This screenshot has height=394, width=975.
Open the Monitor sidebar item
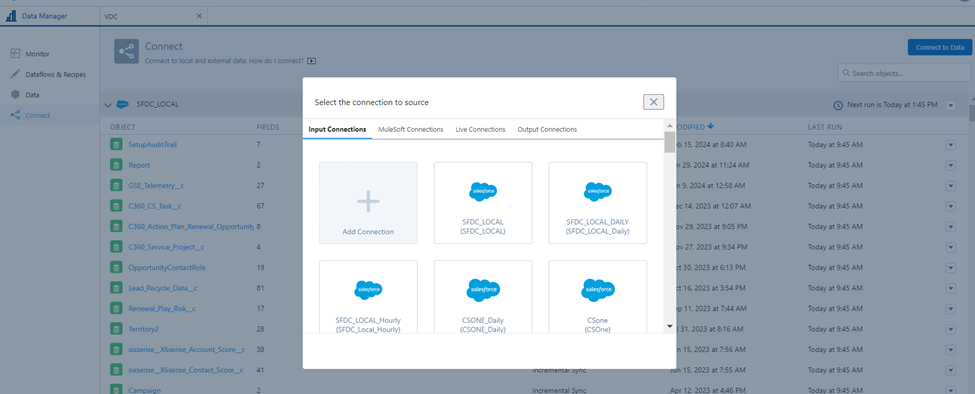point(37,54)
